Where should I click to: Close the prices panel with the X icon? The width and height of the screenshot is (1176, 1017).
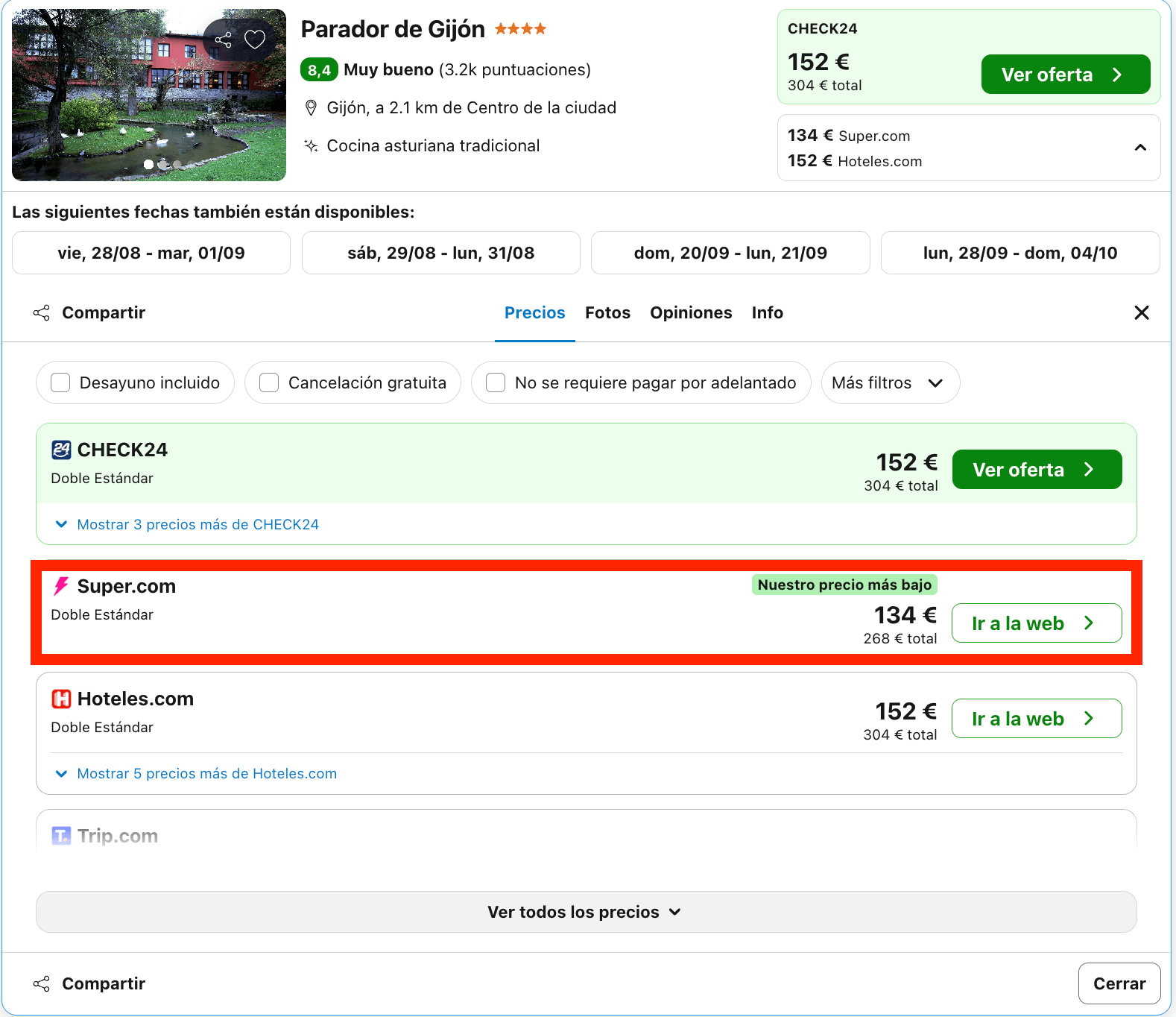(1141, 312)
